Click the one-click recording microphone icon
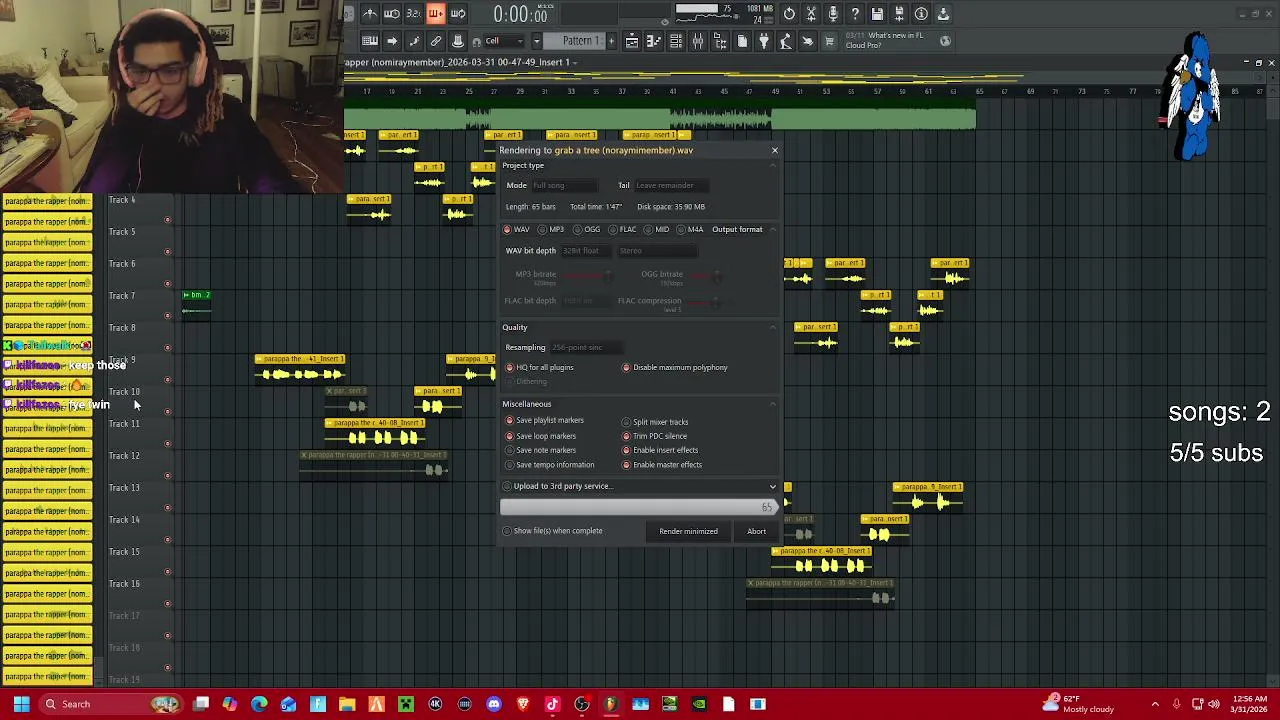 point(833,14)
